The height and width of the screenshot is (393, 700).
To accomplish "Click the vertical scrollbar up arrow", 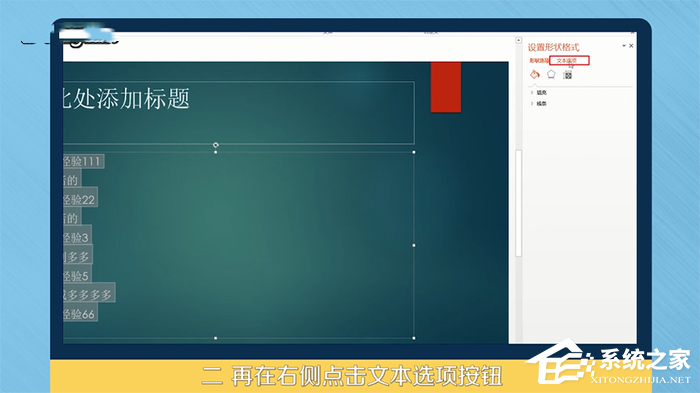I will [x=518, y=41].
